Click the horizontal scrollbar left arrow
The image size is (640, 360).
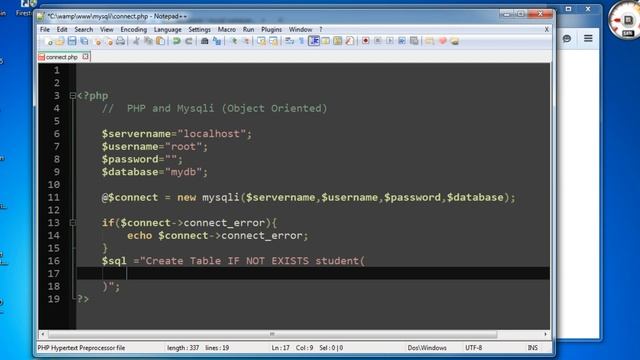[x=43, y=334]
